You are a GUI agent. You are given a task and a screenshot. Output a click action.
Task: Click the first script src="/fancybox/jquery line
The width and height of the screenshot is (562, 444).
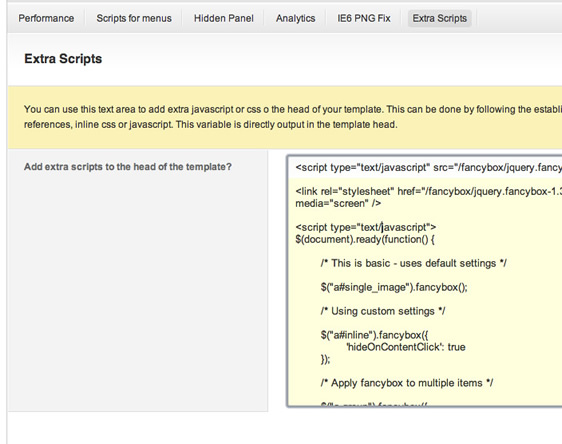coord(429,167)
